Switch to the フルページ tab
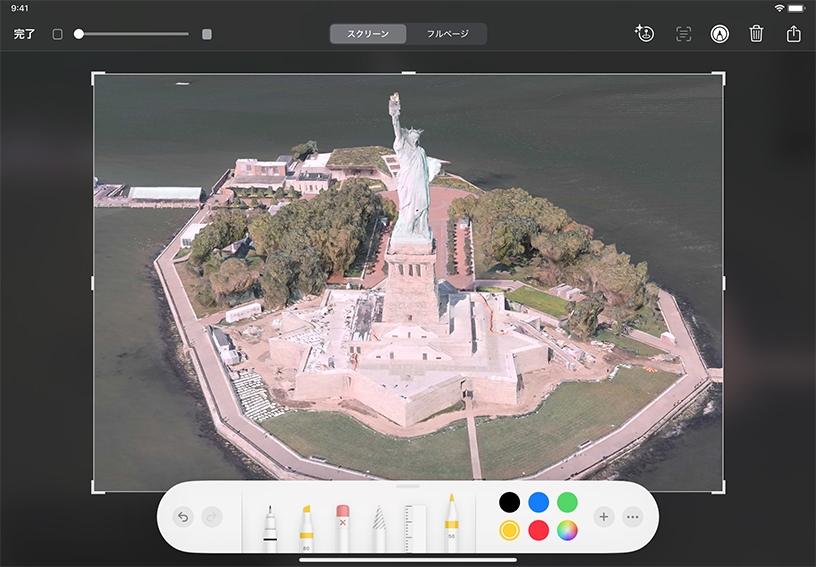This screenshot has width=816, height=567. click(x=447, y=34)
